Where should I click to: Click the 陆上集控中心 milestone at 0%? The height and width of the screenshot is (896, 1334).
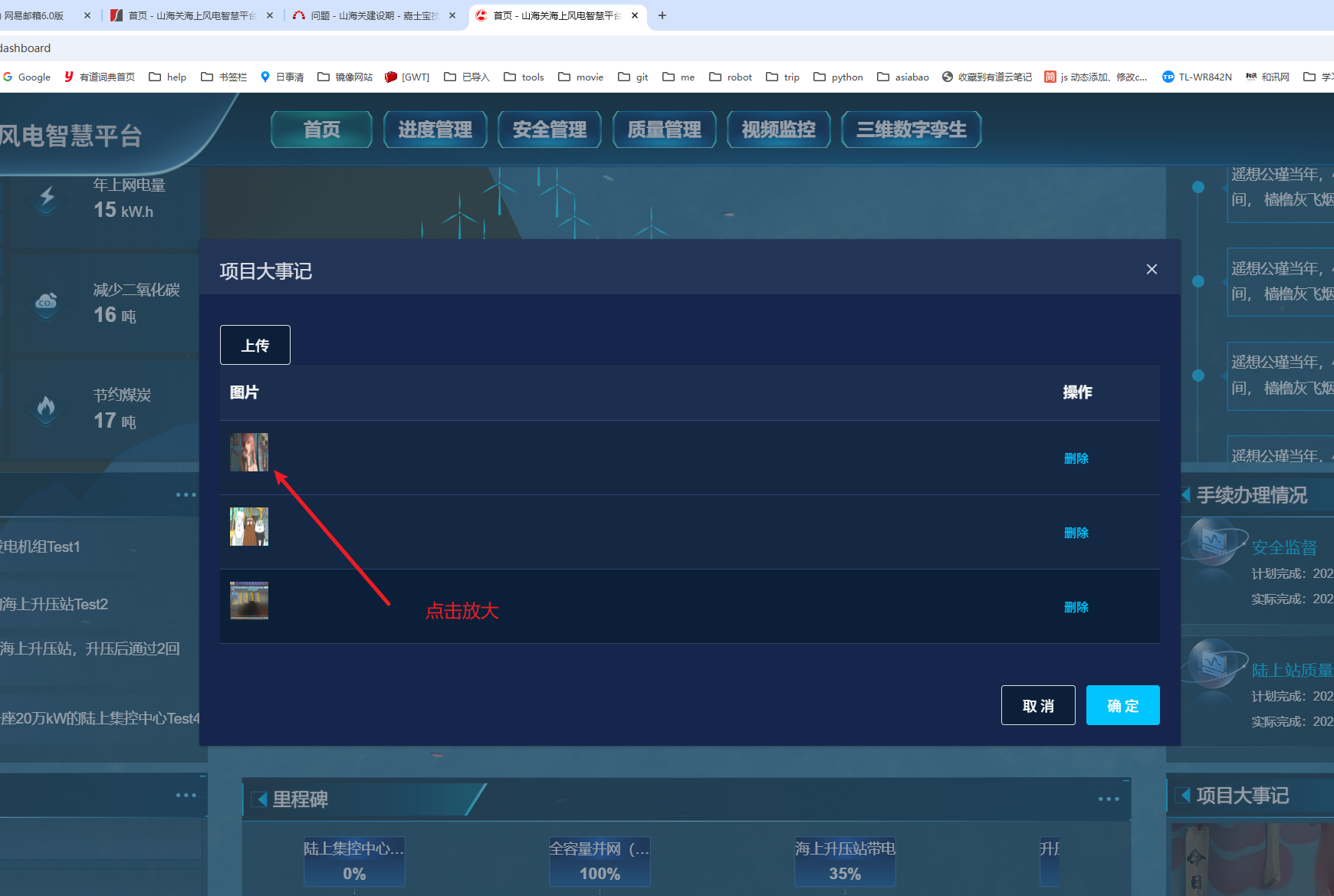(x=354, y=861)
